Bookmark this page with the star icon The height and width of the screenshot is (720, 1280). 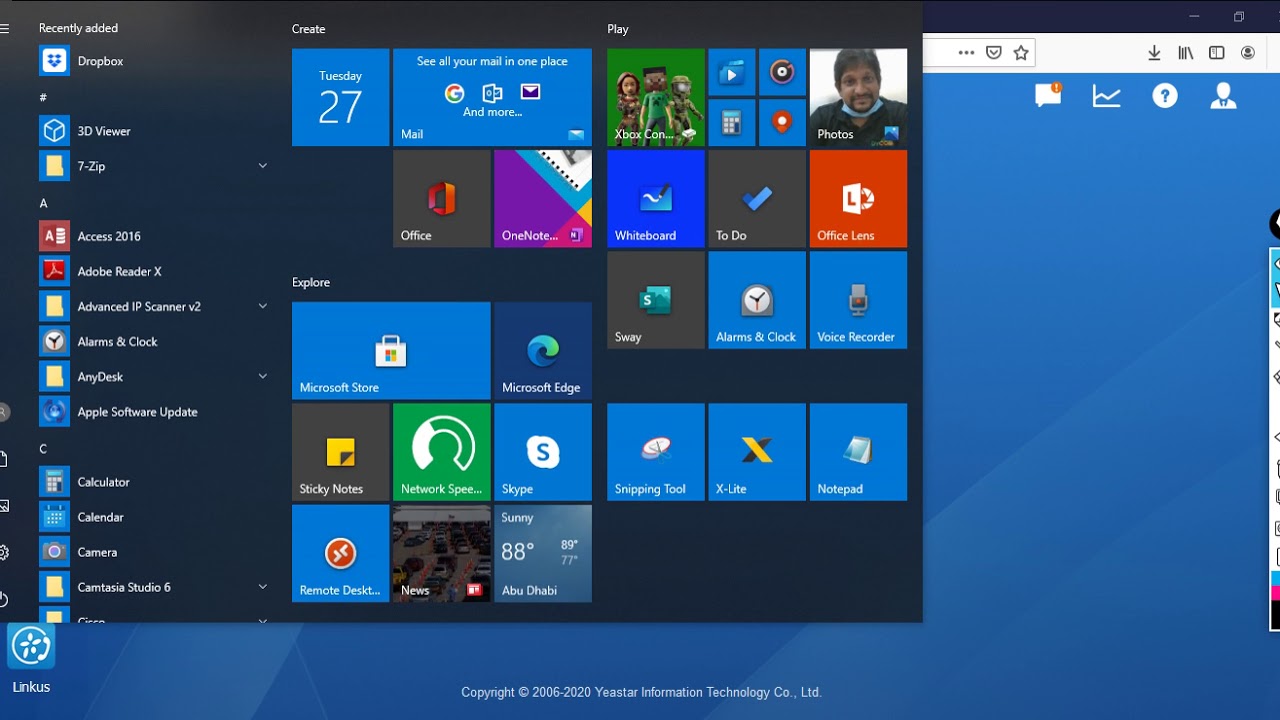tap(1021, 53)
